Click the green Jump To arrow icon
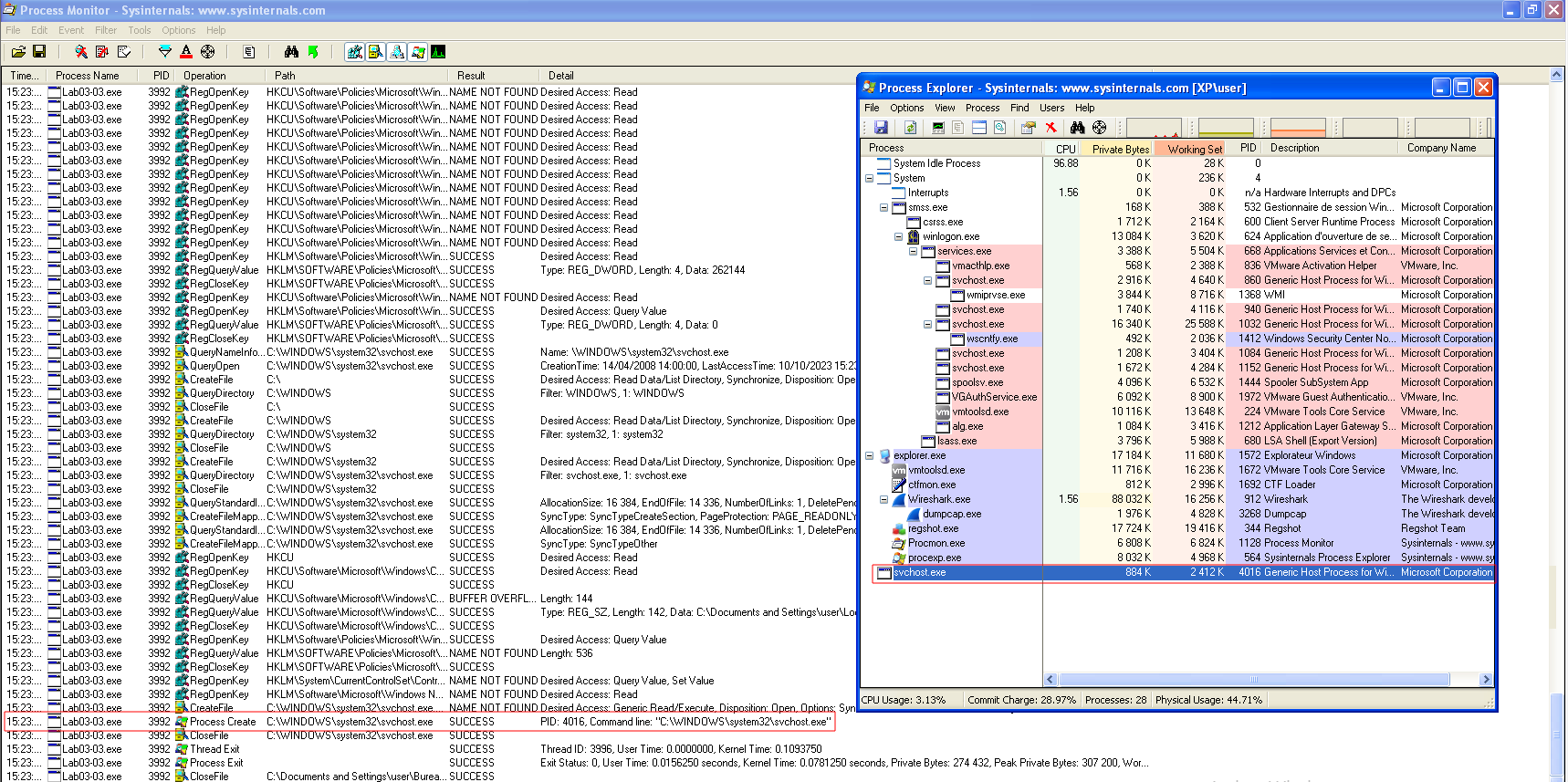This screenshot has height=782, width=1568. click(x=313, y=52)
